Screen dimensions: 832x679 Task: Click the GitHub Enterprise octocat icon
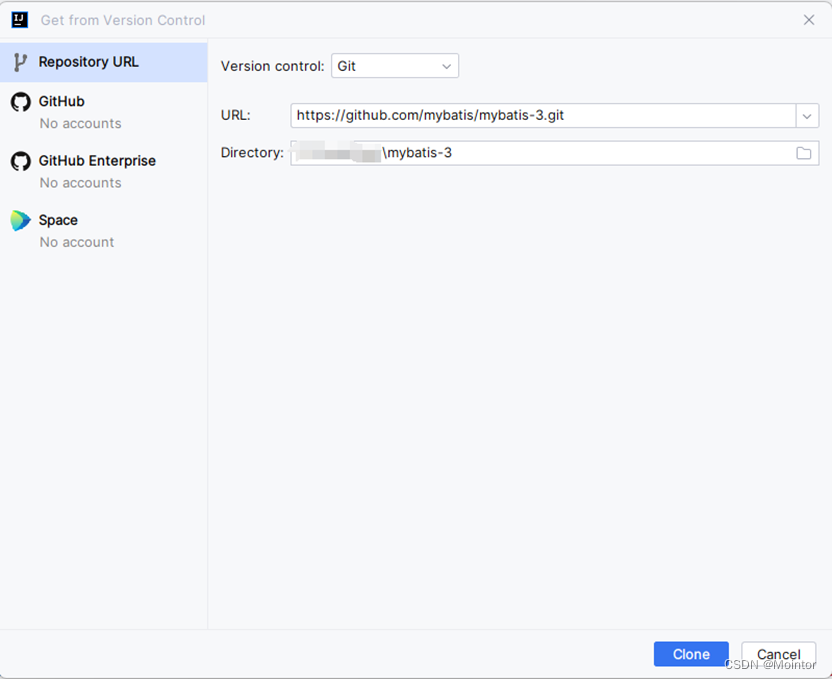click(x=21, y=161)
